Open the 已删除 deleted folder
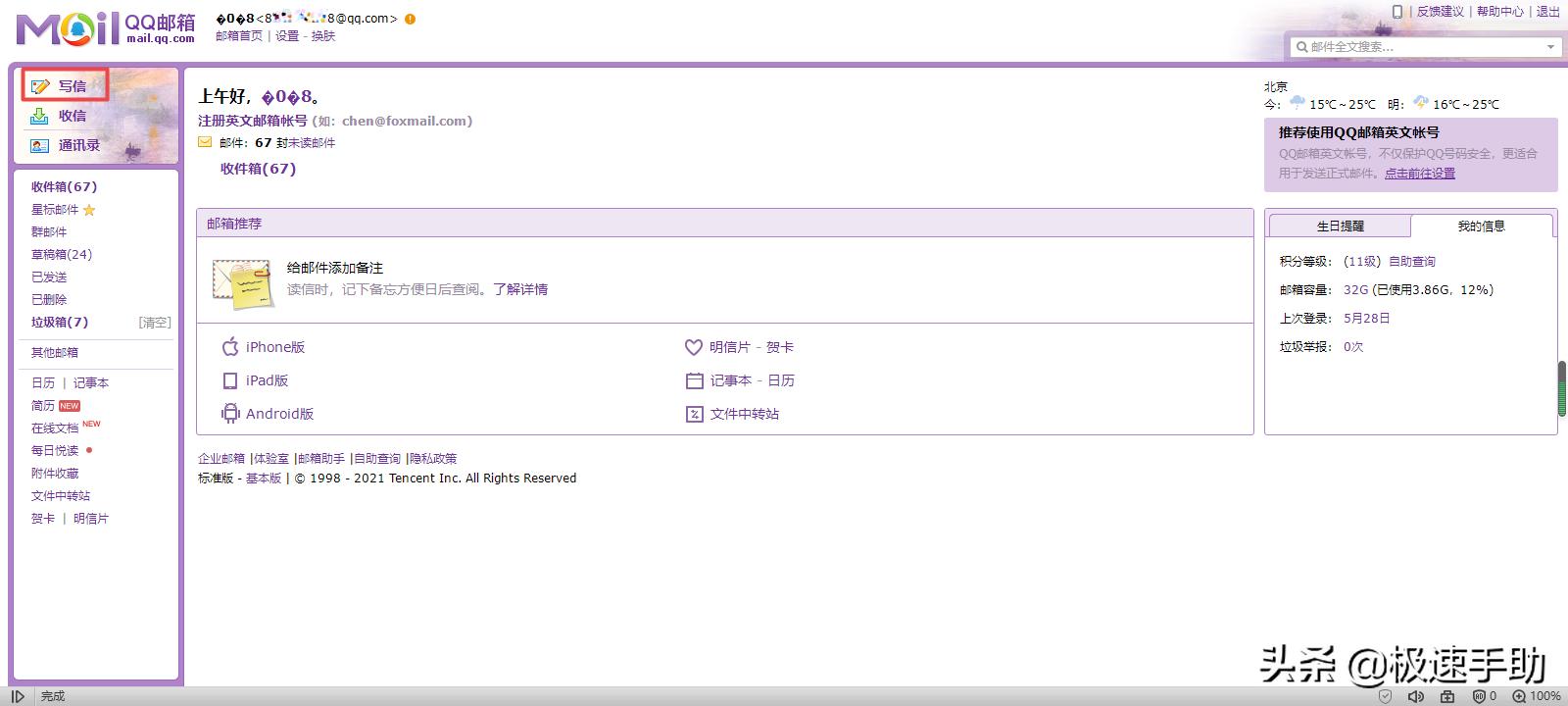The height and width of the screenshot is (706, 1568). (x=49, y=300)
